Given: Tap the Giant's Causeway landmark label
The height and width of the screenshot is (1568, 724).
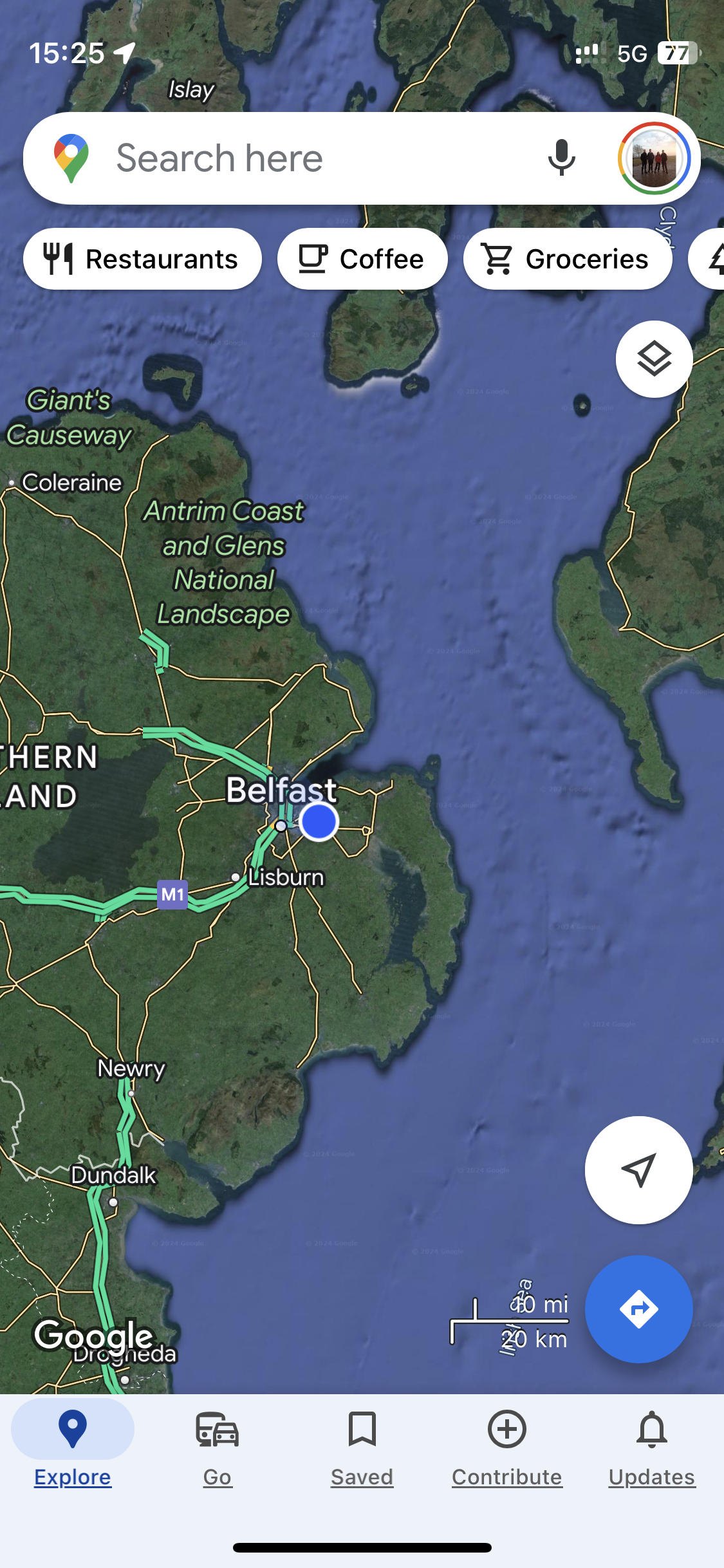Looking at the screenshot, I should tap(69, 418).
